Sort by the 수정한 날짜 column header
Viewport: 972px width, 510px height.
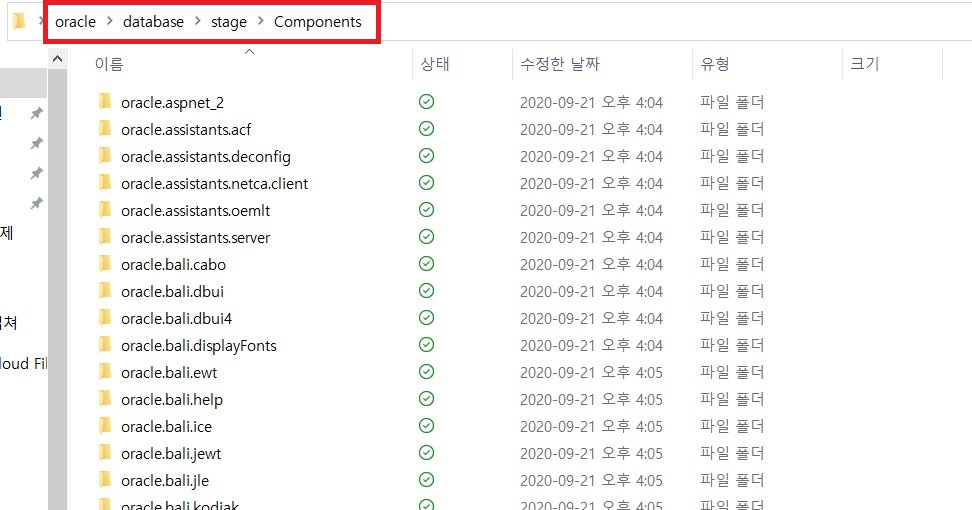[x=560, y=64]
